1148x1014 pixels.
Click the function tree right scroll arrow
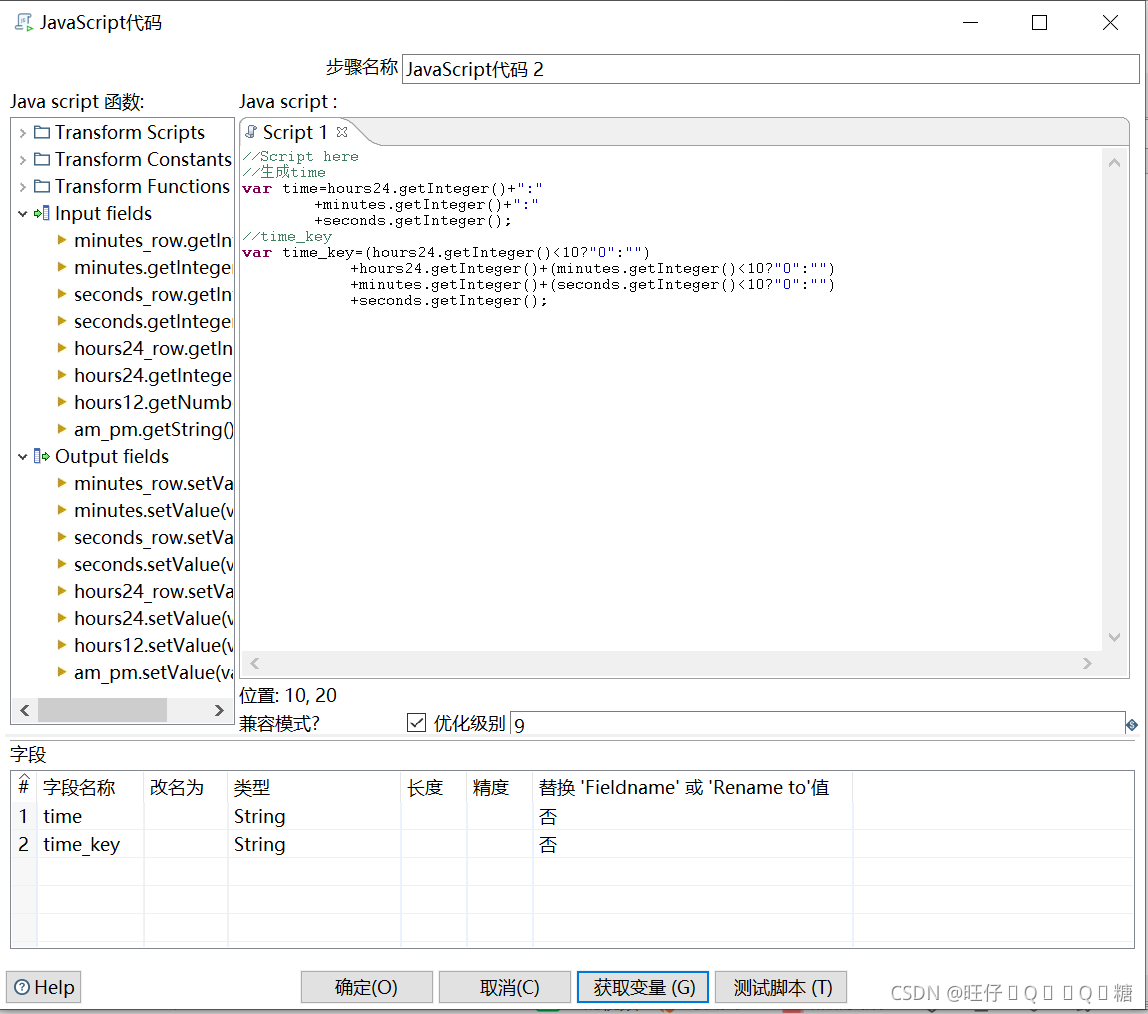point(219,710)
